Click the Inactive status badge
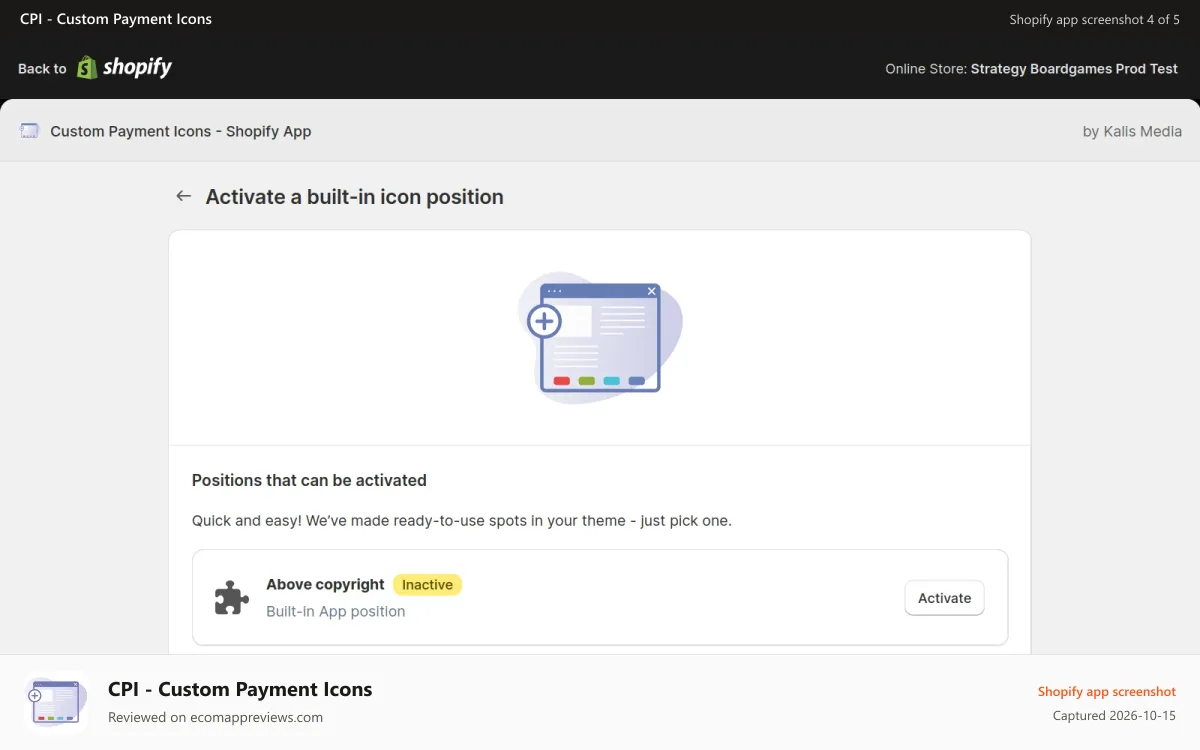1200x750 pixels. point(427,585)
